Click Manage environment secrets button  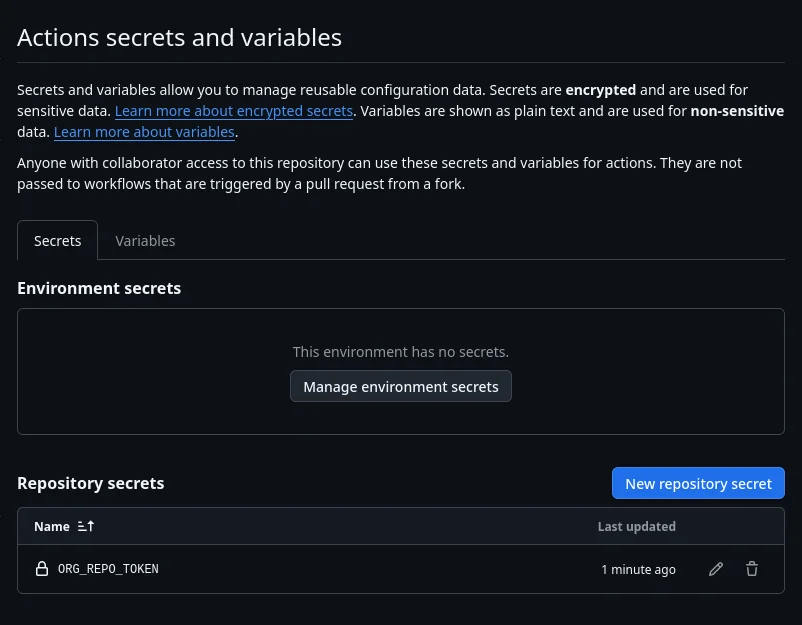400,386
